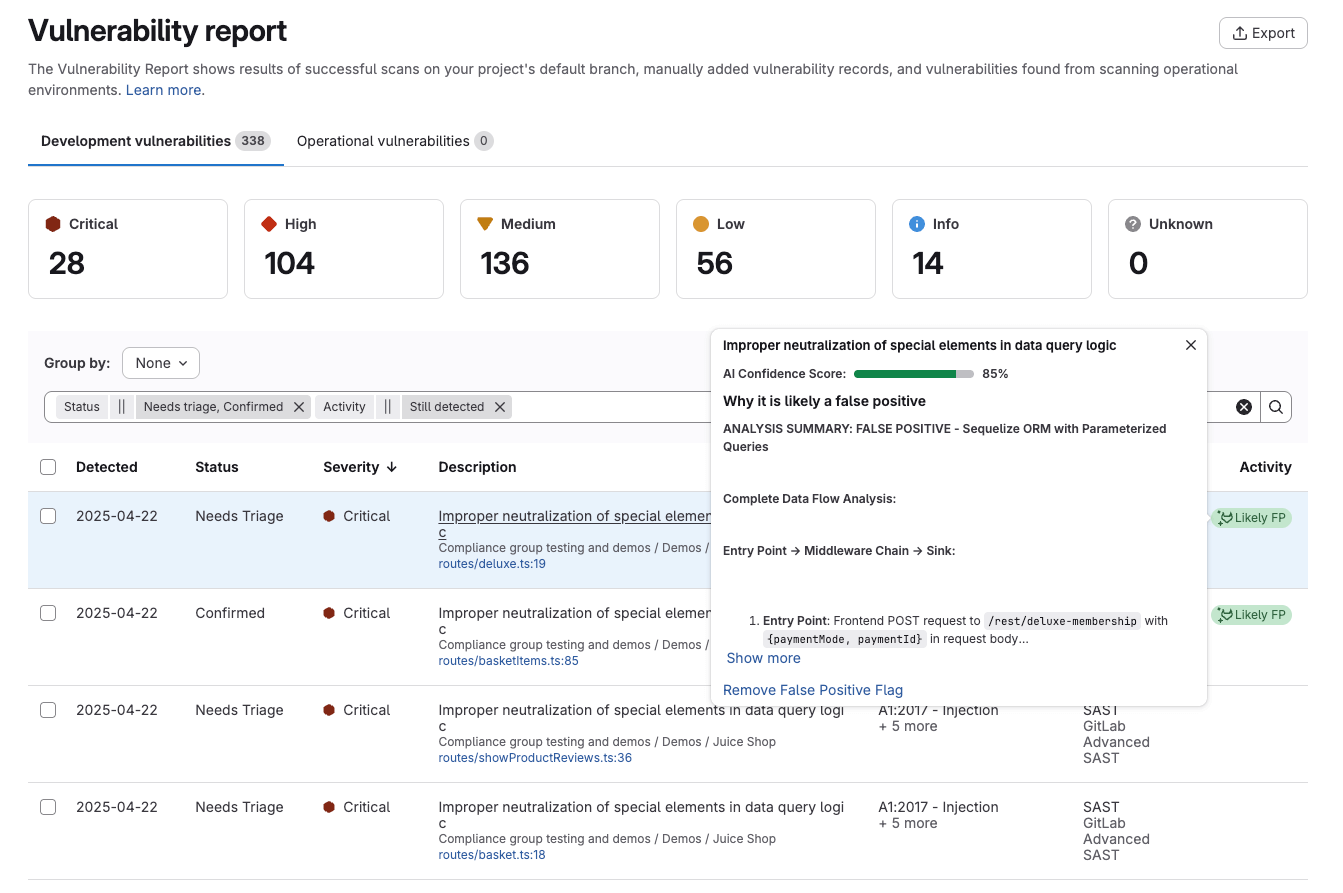Click the Unknown severity question mark icon
The height and width of the screenshot is (893, 1343).
(x=1134, y=224)
